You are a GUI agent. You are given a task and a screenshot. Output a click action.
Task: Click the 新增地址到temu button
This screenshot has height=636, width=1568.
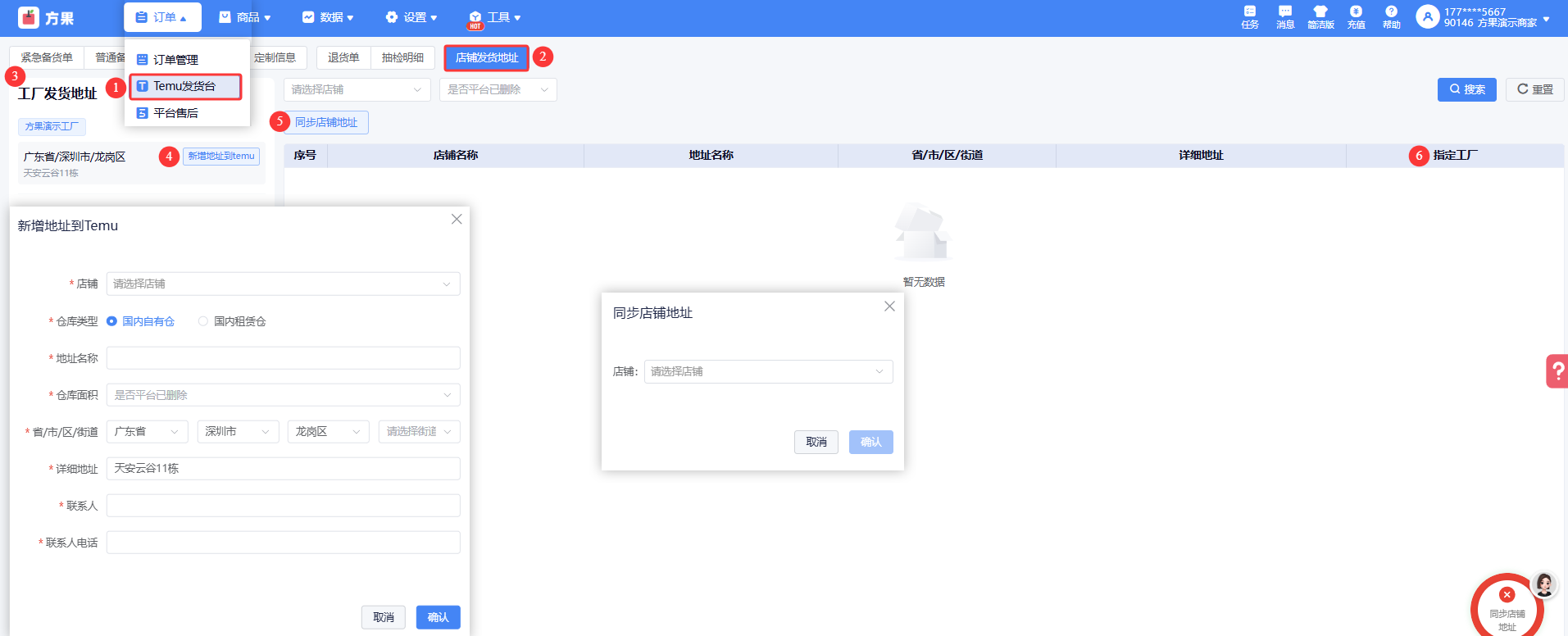pyautogui.click(x=221, y=156)
